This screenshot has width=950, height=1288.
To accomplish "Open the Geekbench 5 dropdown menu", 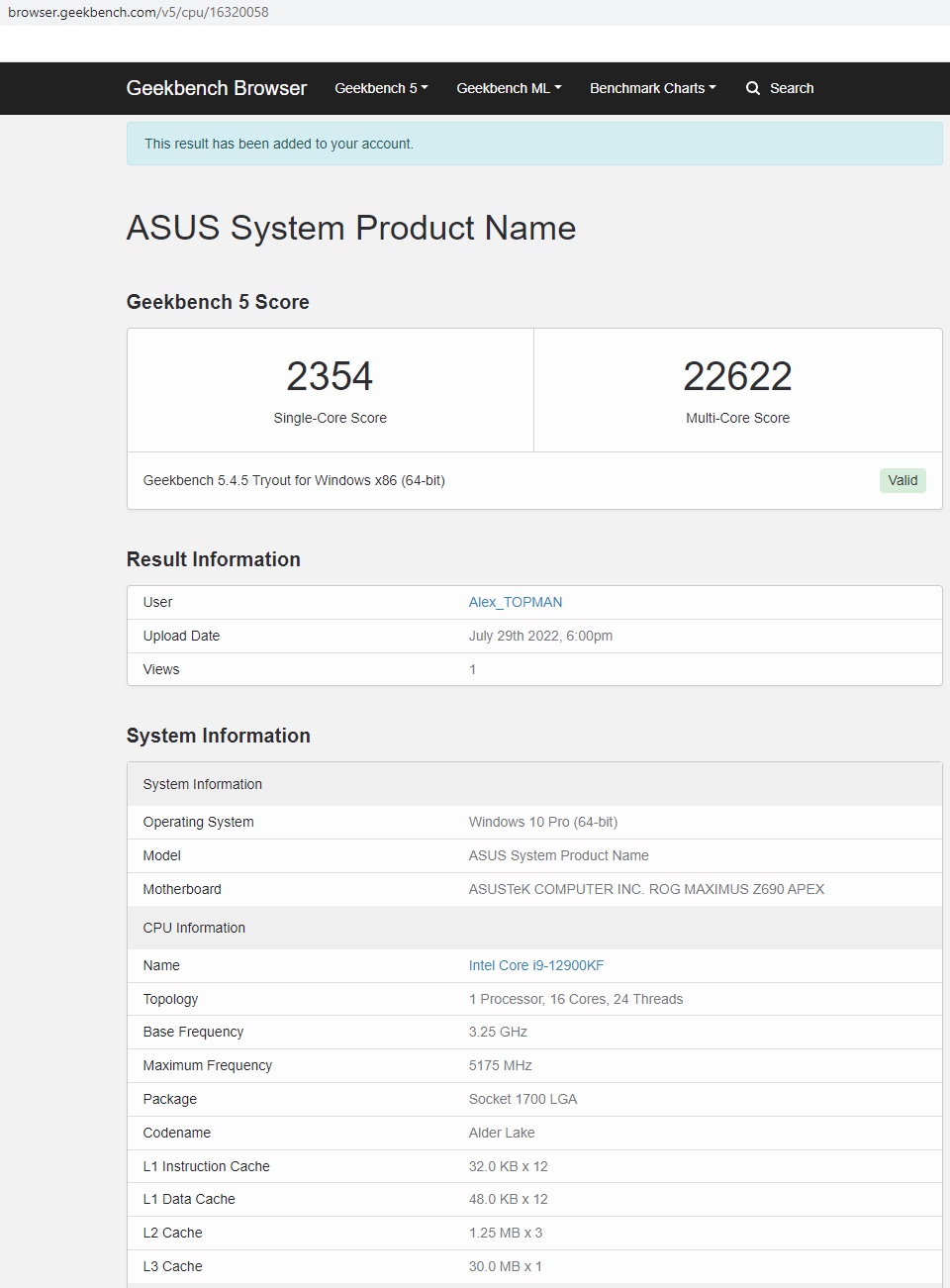I will click(381, 88).
